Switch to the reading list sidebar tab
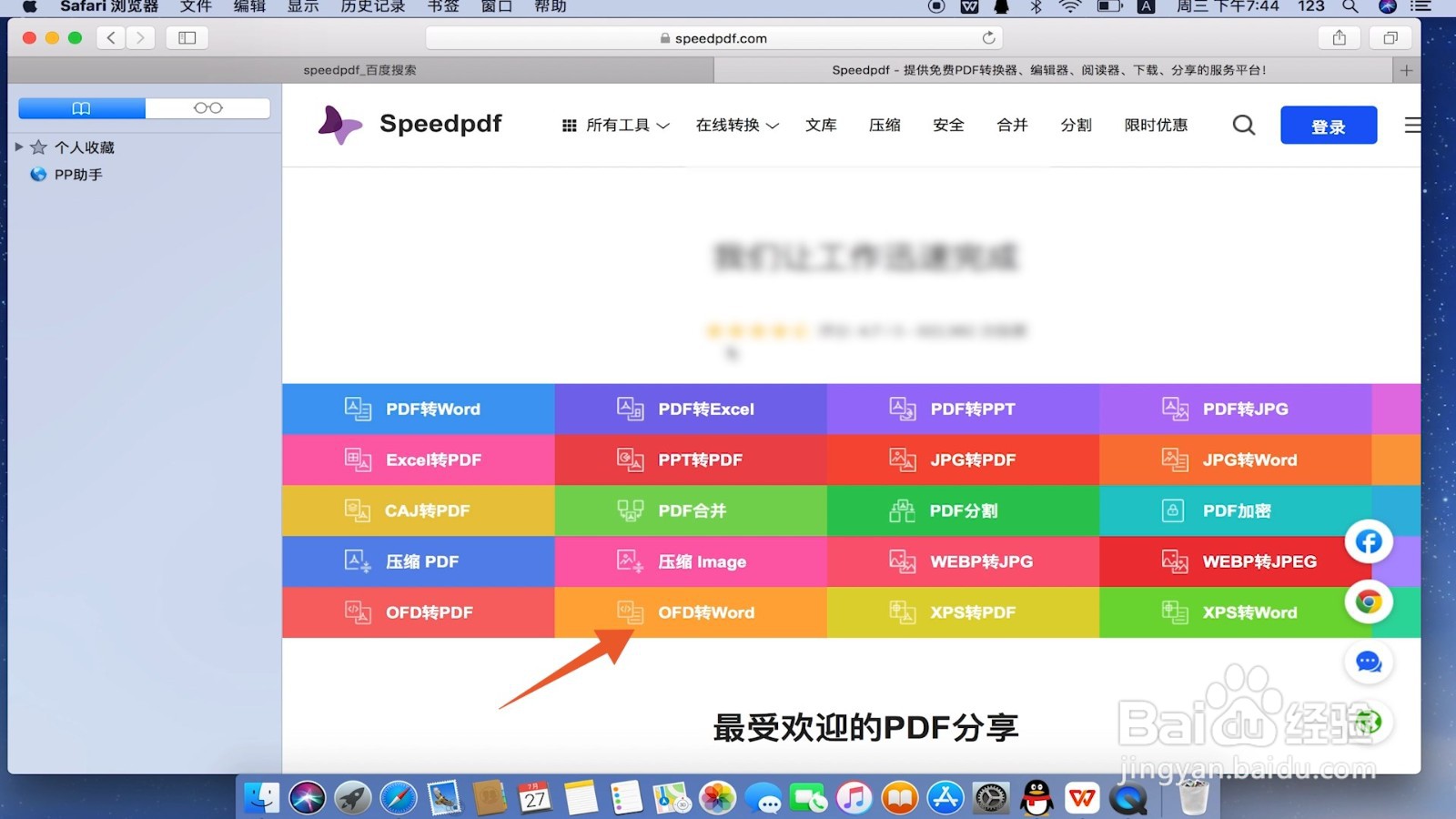Screen dimensions: 1456x819 coord(207,108)
